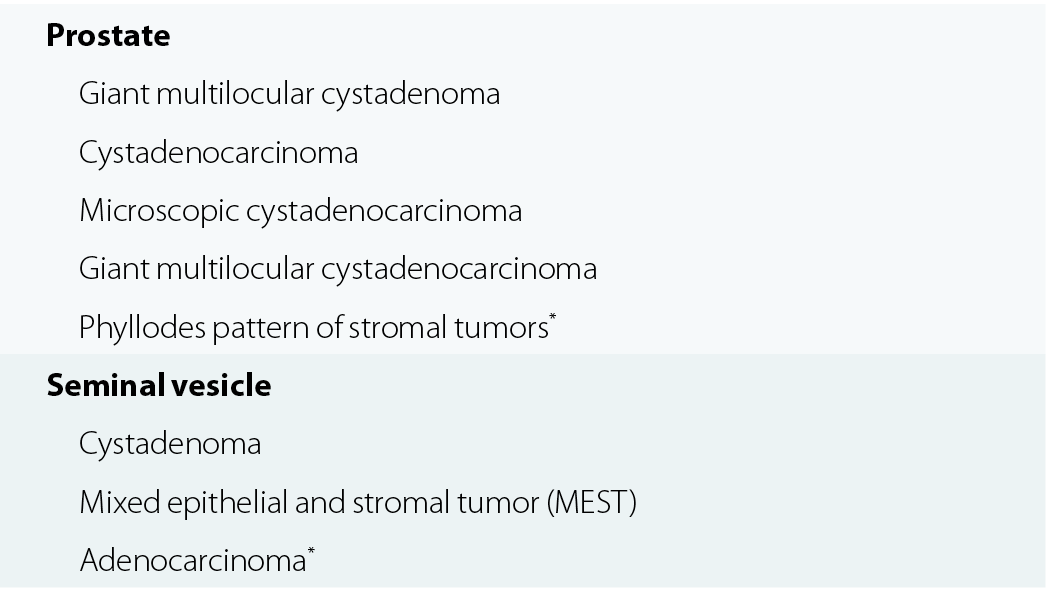1046x600 pixels.
Task: Select Mixed epithelial and stromal tumor row
Action: 358,503
